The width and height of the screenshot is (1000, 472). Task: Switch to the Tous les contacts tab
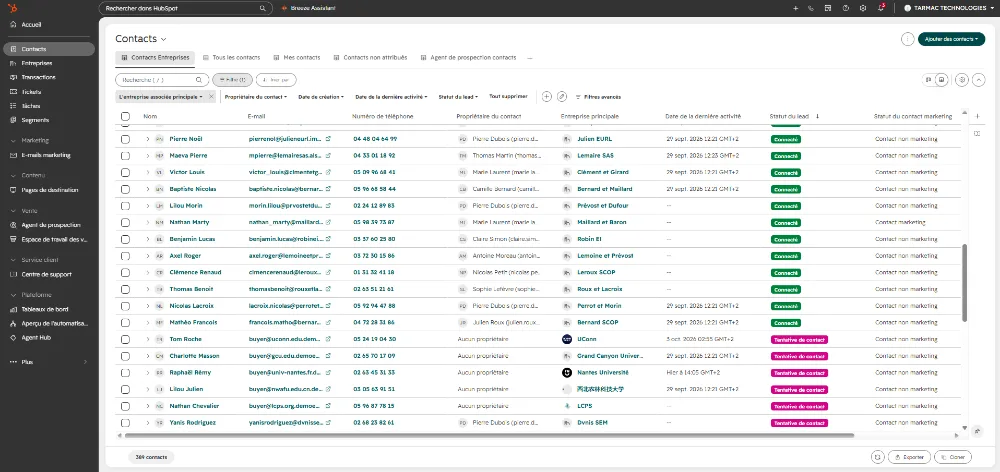point(232,57)
